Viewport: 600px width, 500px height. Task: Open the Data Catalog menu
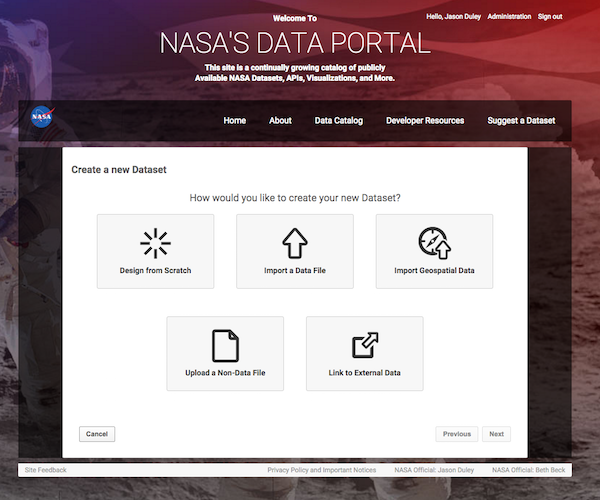[x=339, y=121]
